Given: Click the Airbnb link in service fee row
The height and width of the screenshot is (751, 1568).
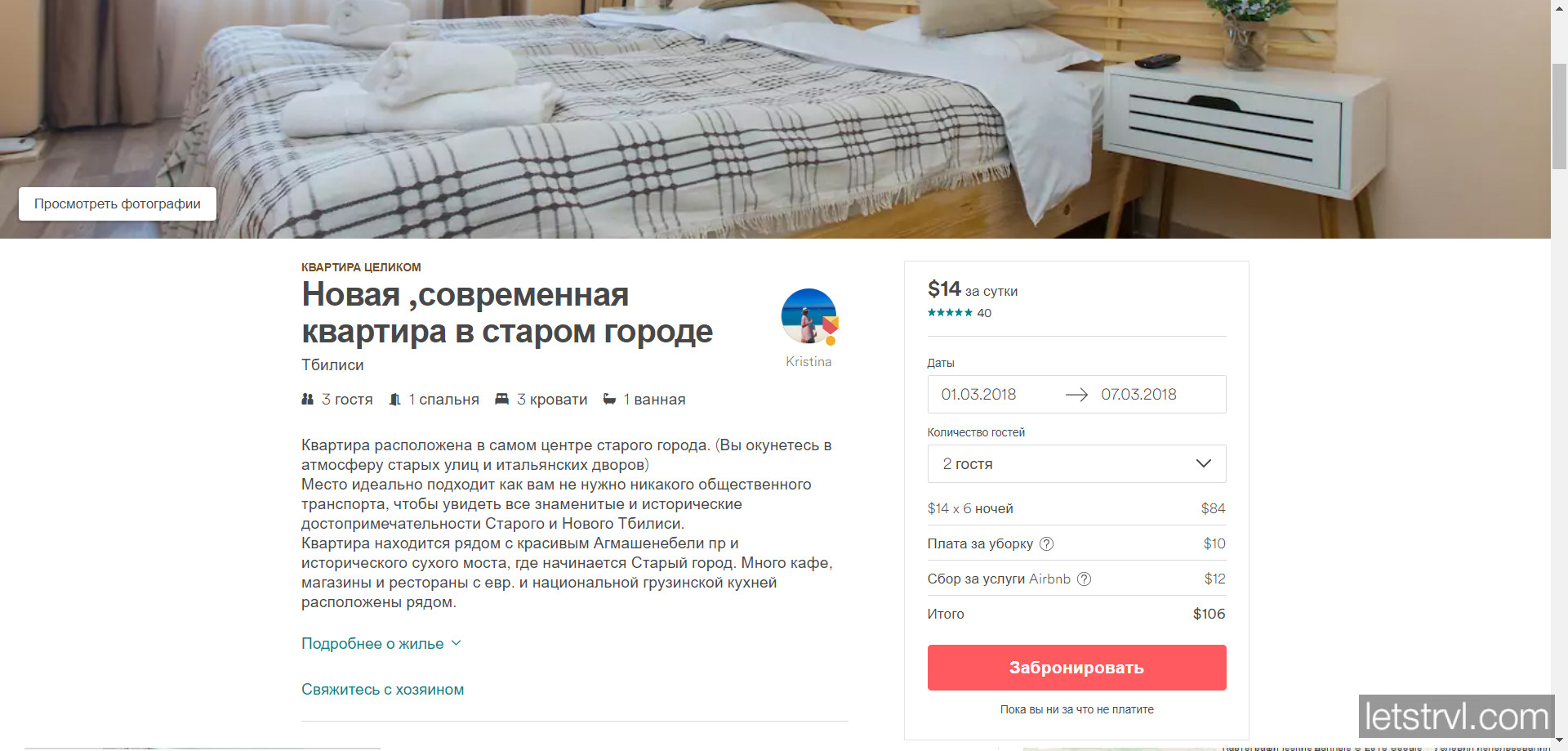Looking at the screenshot, I should [1049, 579].
